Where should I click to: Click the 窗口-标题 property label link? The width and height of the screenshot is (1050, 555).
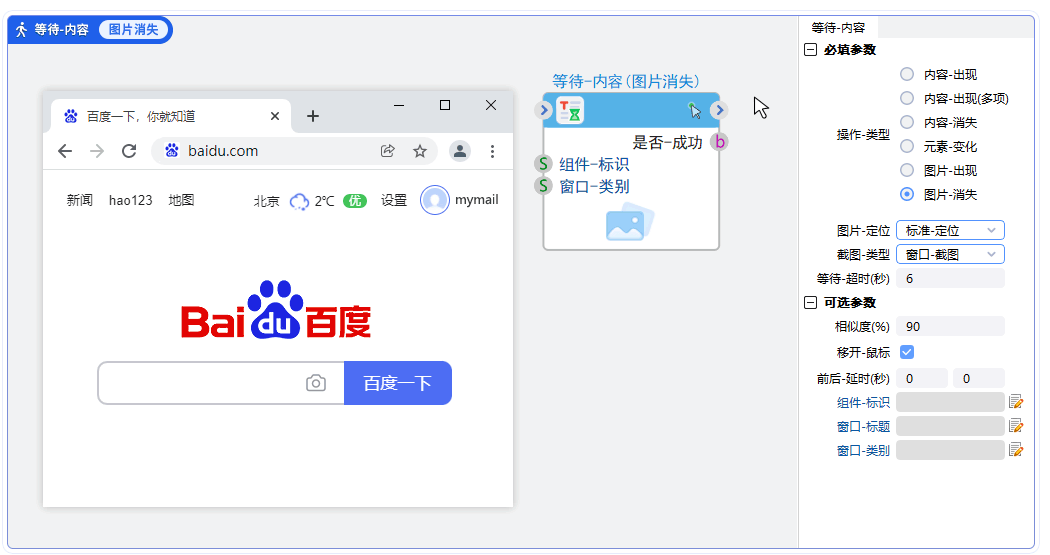(863, 426)
